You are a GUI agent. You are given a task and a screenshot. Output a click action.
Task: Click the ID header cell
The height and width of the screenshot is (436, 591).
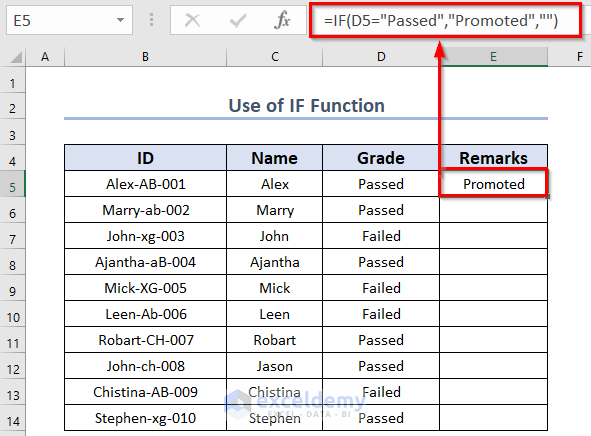[145, 158]
